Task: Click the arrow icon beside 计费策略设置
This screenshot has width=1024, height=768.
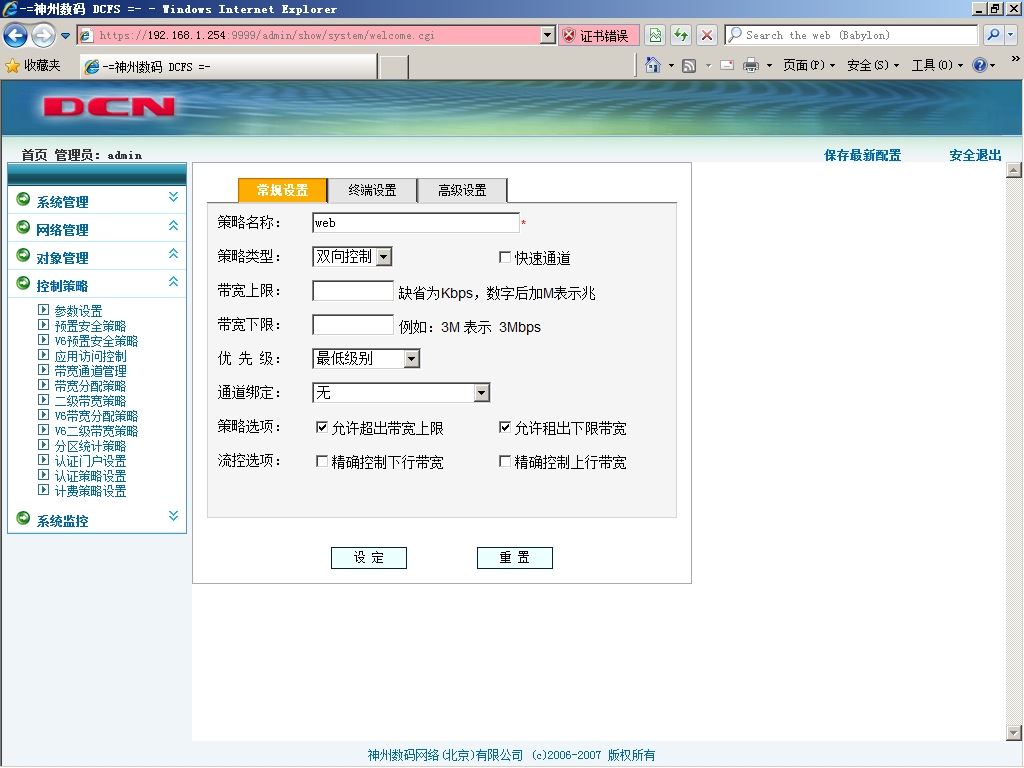Action: (44, 490)
